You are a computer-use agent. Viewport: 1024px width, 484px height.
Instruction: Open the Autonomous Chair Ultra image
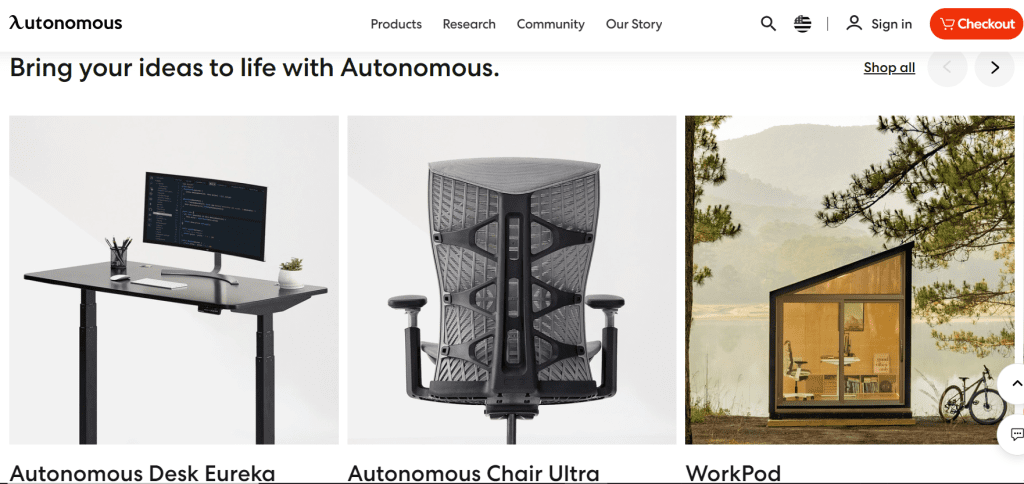tap(511, 280)
